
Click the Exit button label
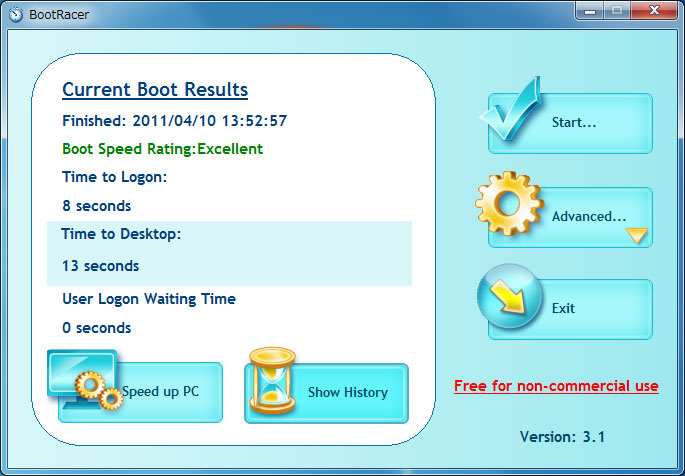tap(563, 308)
